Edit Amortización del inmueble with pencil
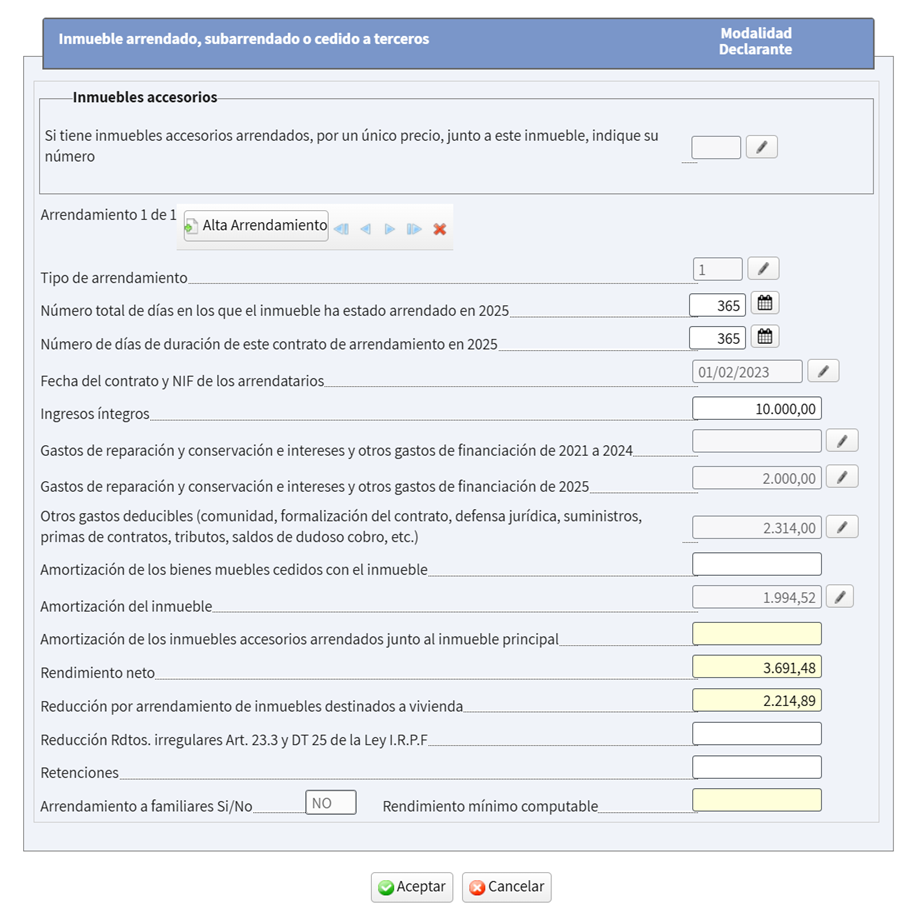The height and width of the screenshot is (917, 917). pos(840,597)
